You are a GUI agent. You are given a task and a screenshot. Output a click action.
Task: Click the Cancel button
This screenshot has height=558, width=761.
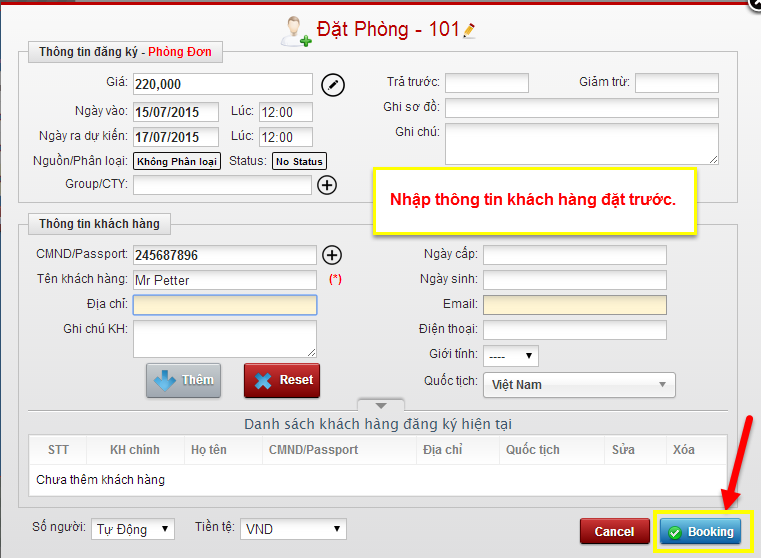click(614, 532)
